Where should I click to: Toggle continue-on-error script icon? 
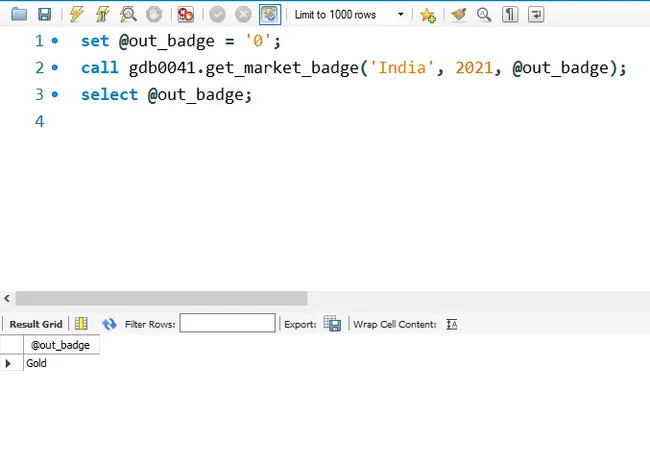pos(185,15)
